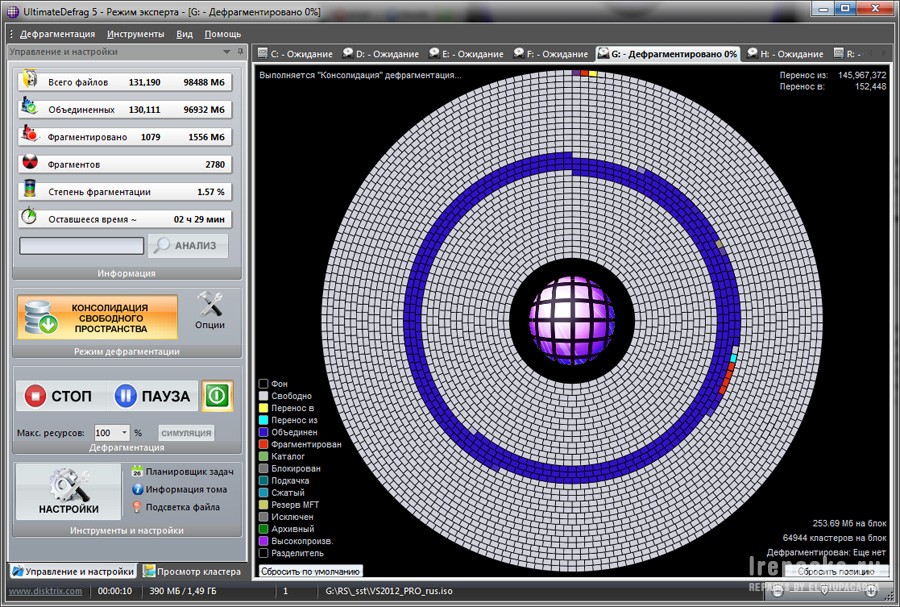Click the purple Высокопроизв. legend swatch
900x607 pixels.
(x=263, y=540)
